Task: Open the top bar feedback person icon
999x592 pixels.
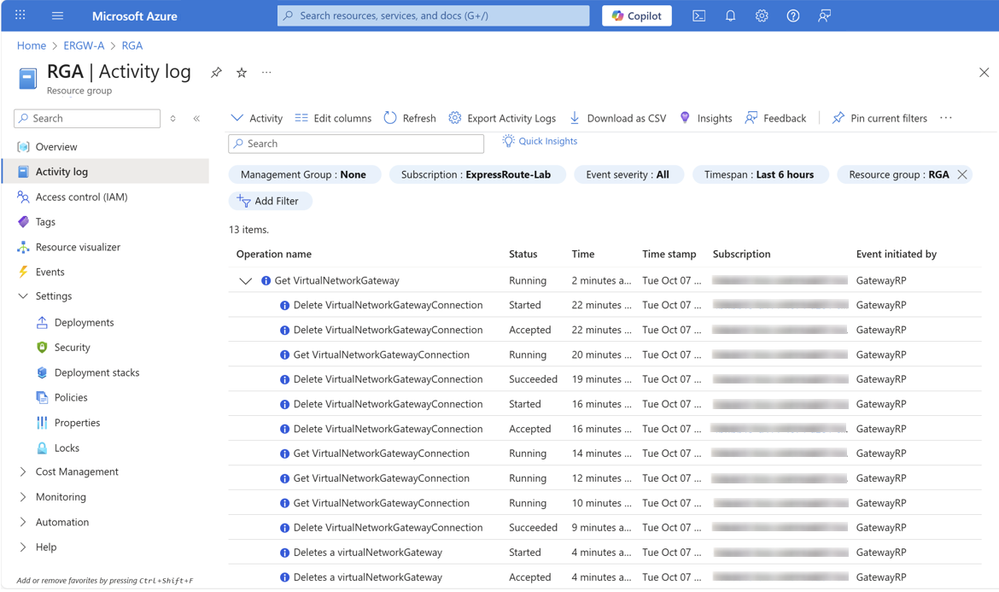Action: (x=824, y=16)
